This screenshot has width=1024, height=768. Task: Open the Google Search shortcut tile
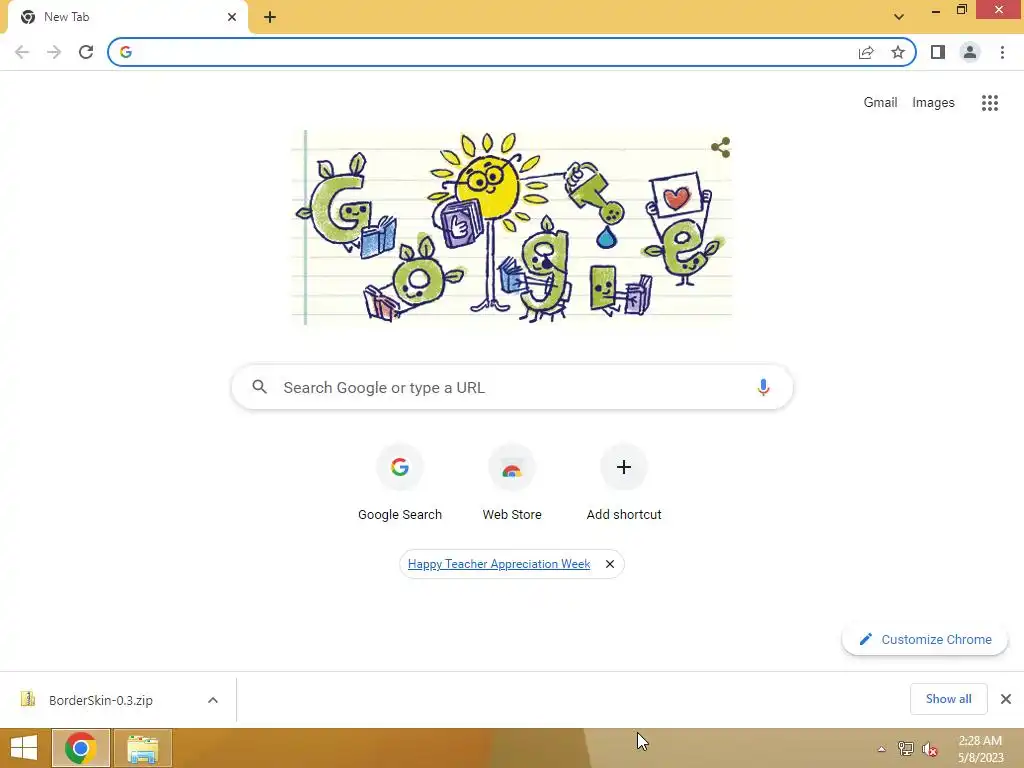pos(400,483)
